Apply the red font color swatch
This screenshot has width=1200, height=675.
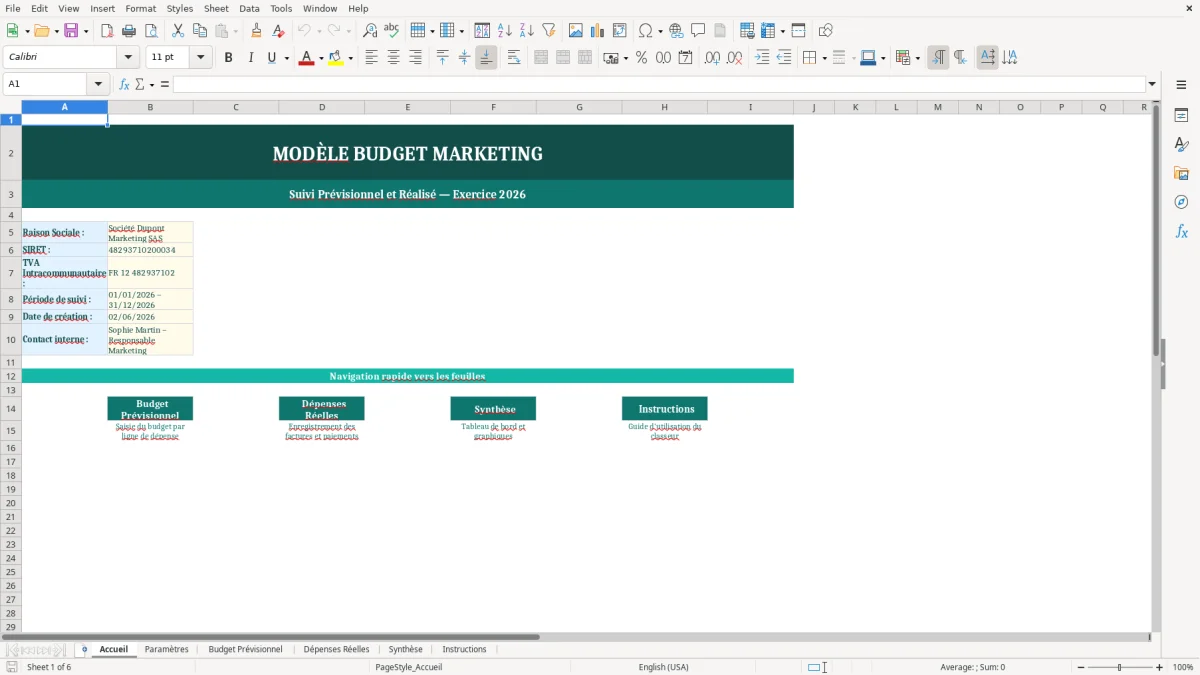coord(306,58)
